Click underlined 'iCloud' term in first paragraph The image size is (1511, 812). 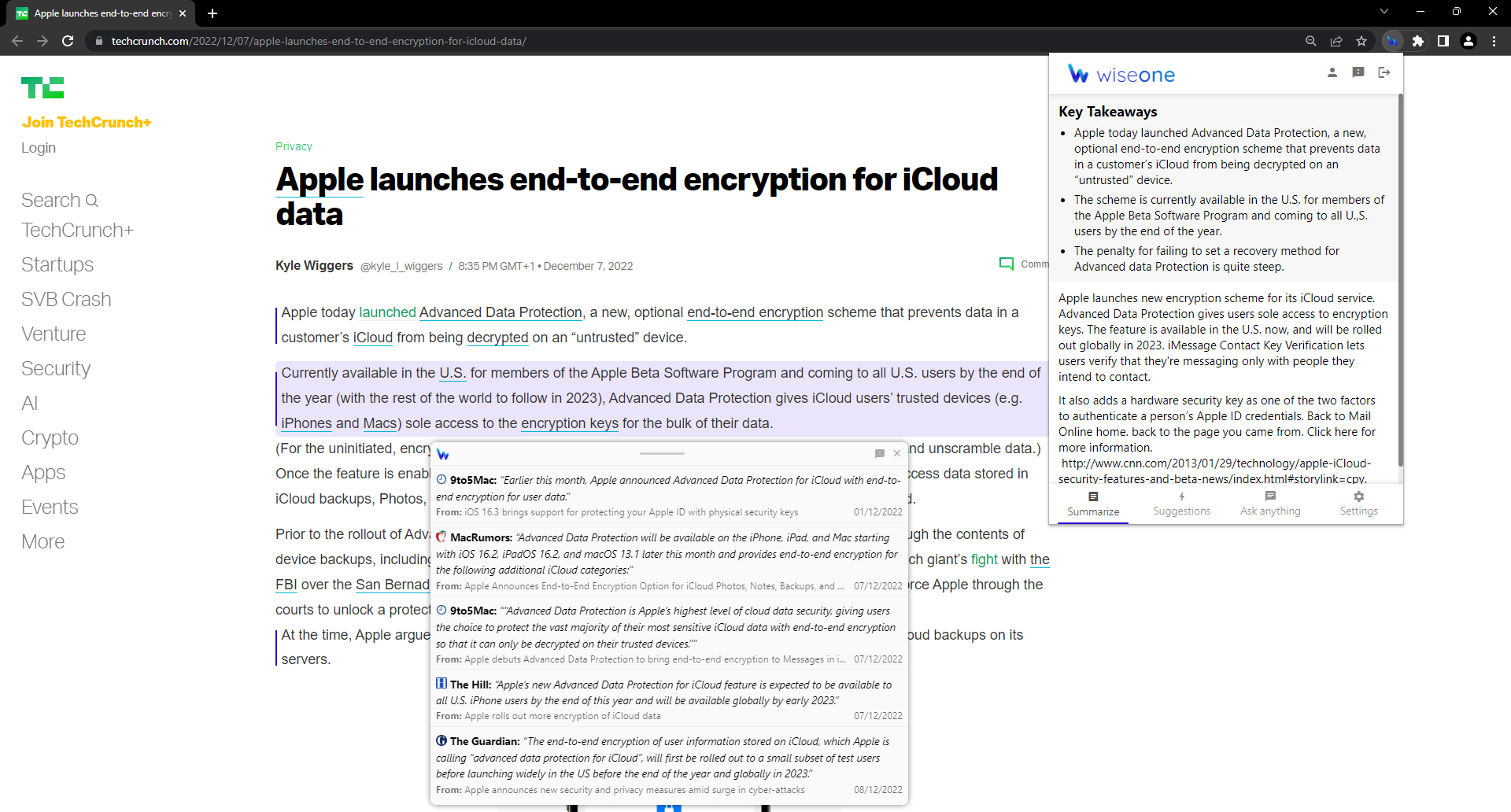point(373,338)
